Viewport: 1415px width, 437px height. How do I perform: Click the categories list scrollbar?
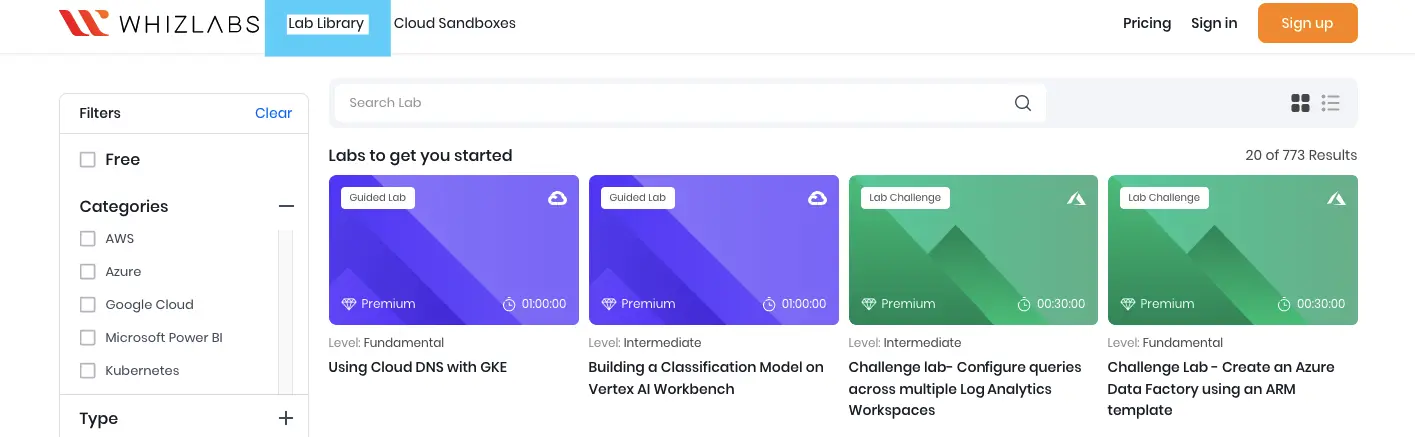(x=286, y=310)
